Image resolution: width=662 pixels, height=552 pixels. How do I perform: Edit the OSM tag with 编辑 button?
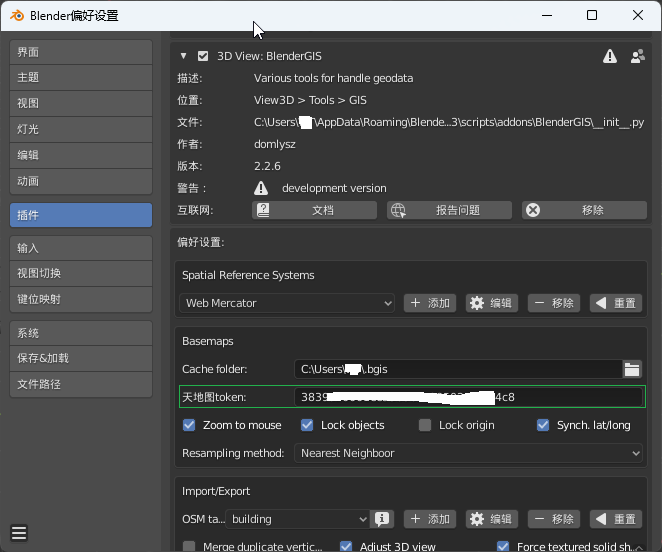click(492, 519)
